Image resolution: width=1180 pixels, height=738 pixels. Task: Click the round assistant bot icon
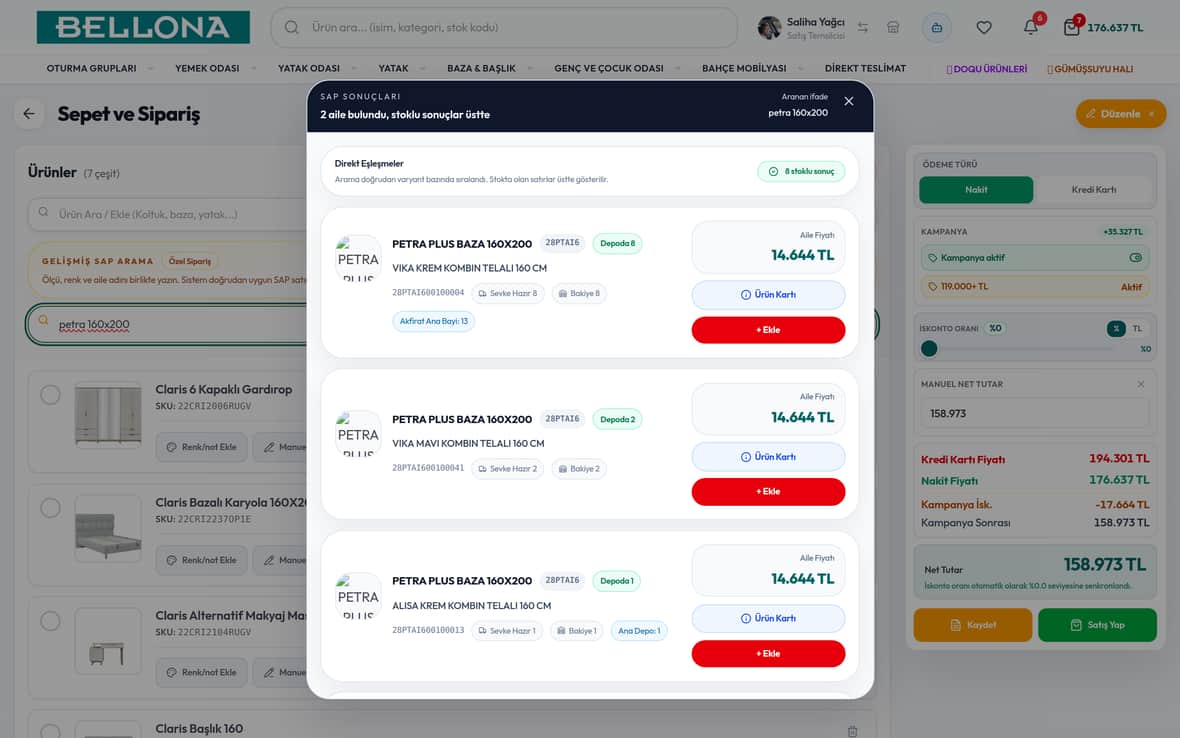[x=936, y=28]
